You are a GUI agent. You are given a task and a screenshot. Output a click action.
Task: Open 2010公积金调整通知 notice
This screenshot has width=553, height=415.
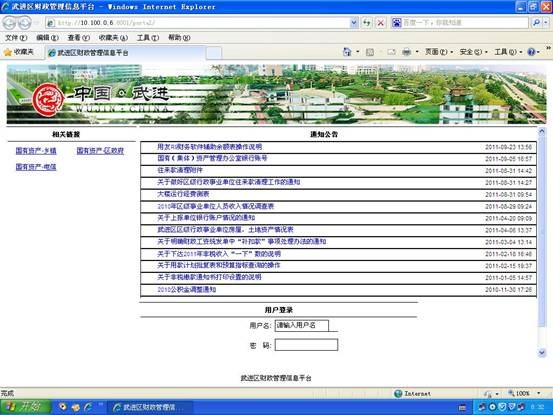pyautogui.click(x=187, y=290)
